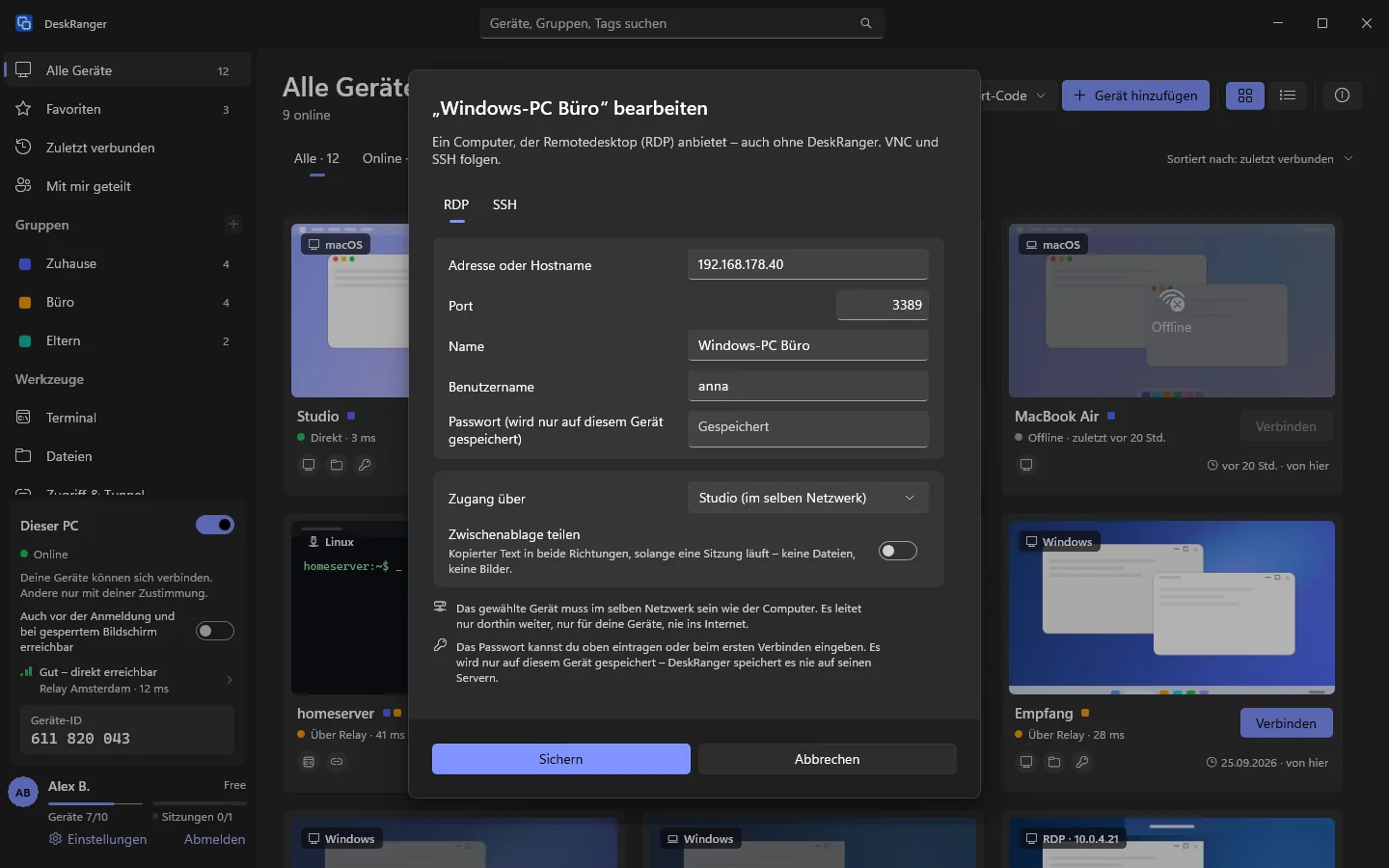Image resolution: width=1389 pixels, height=868 pixels.
Task: Toggle the Zwischenablage teilen switch
Action: point(898,551)
